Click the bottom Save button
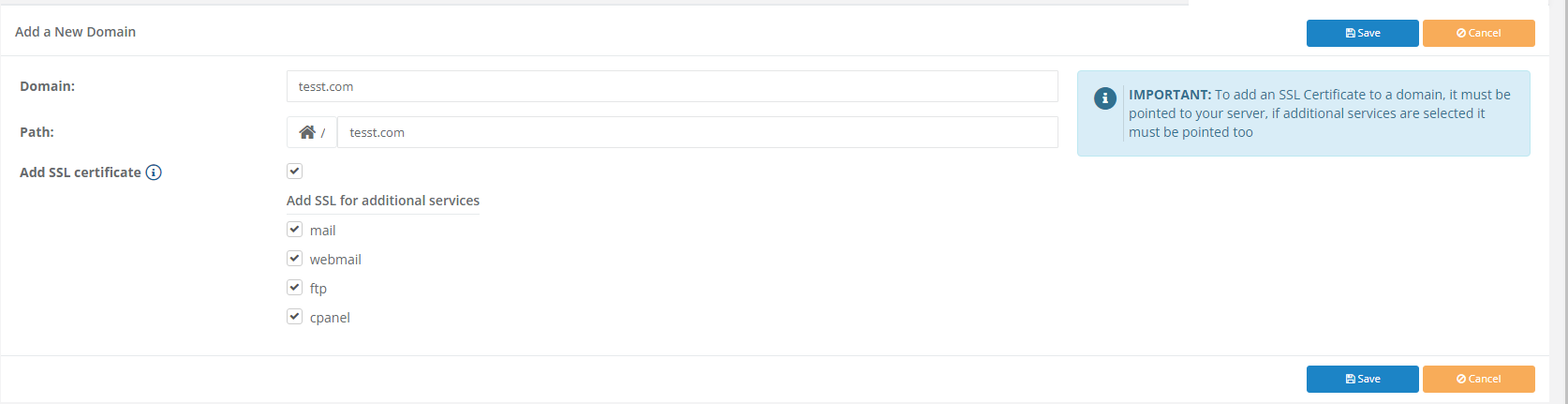Screen dimensions: 1568x404 pyautogui.click(x=1362, y=379)
